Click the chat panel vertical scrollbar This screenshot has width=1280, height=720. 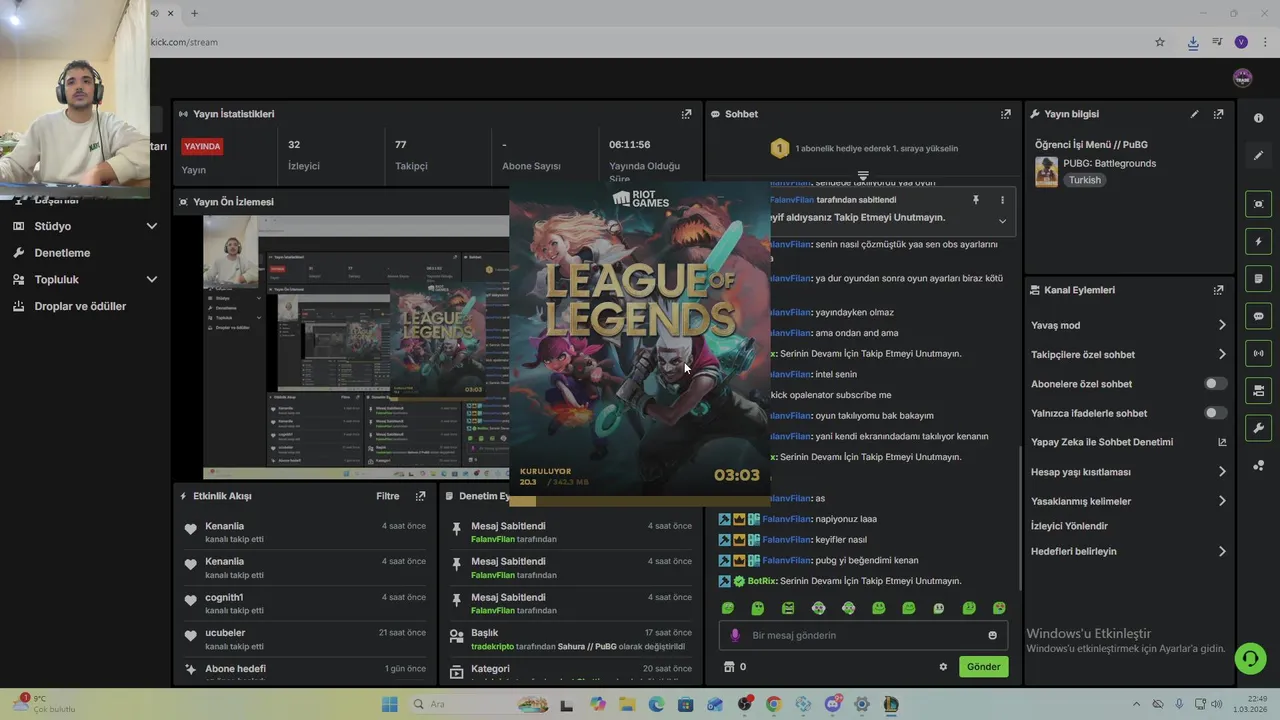[x=1020, y=519]
